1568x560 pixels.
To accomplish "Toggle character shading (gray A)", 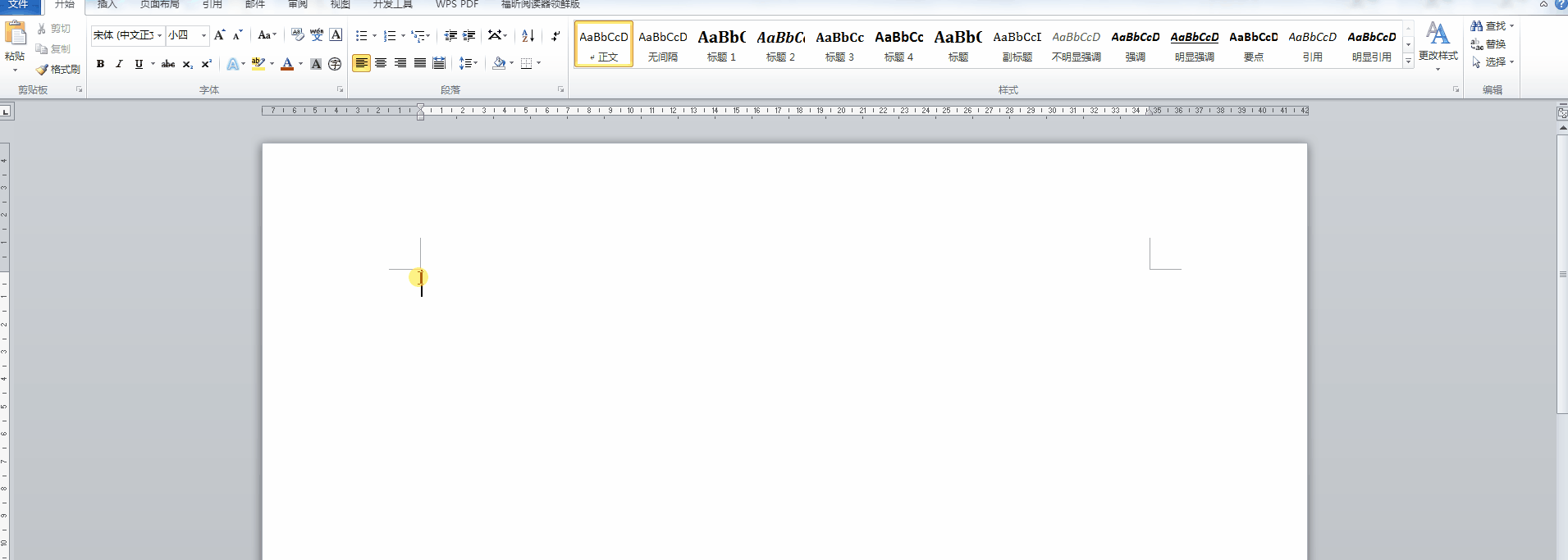I will point(316,63).
